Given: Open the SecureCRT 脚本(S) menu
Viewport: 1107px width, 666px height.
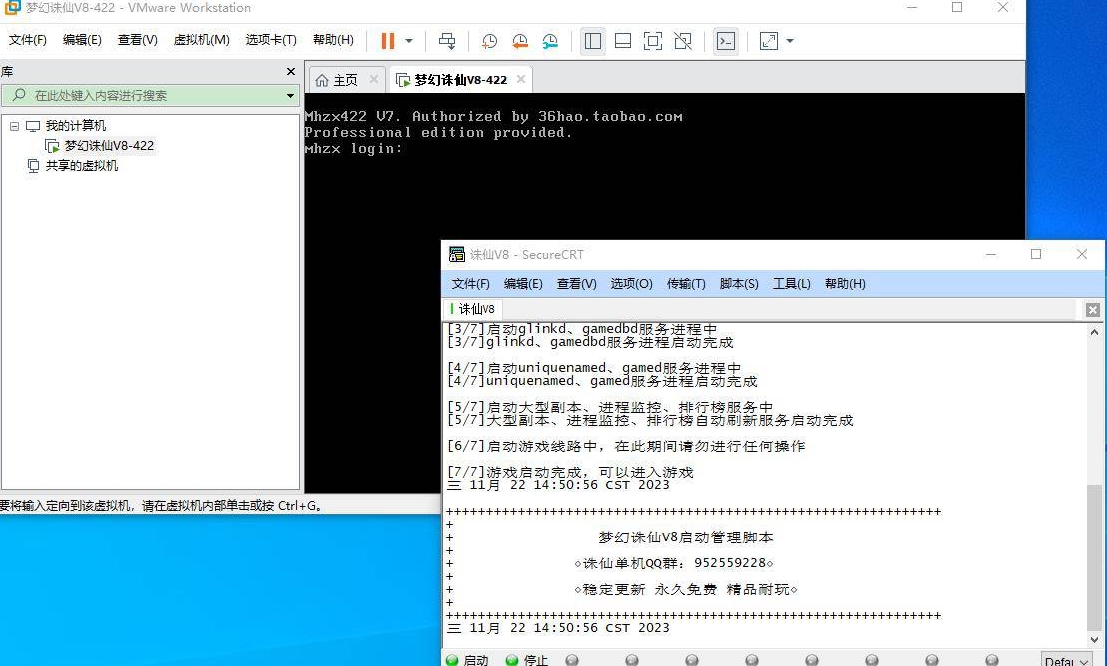Looking at the screenshot, I should pyautogui.click(x=739, y=284).
